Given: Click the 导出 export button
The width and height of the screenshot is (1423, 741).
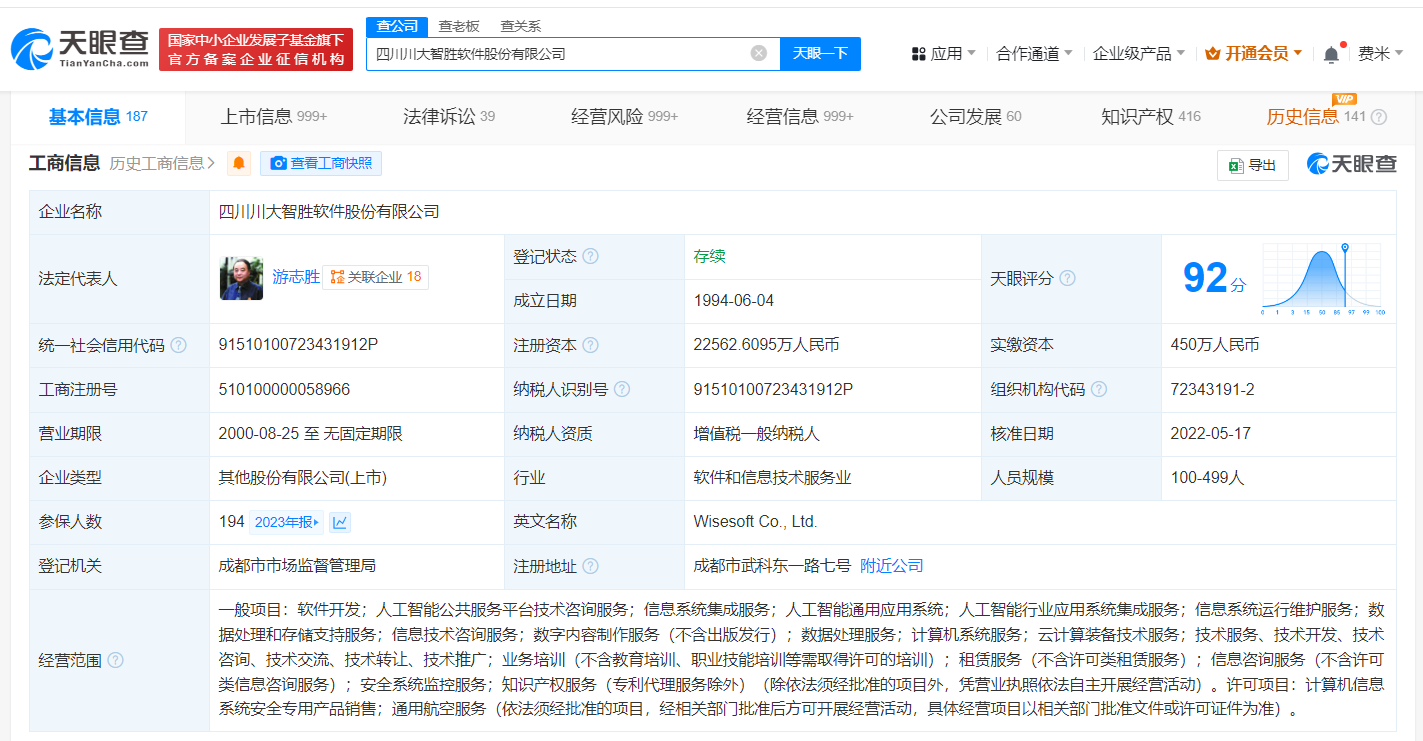Looking at the screenshot, I should pyautogui.click(x=1252, y=165).
